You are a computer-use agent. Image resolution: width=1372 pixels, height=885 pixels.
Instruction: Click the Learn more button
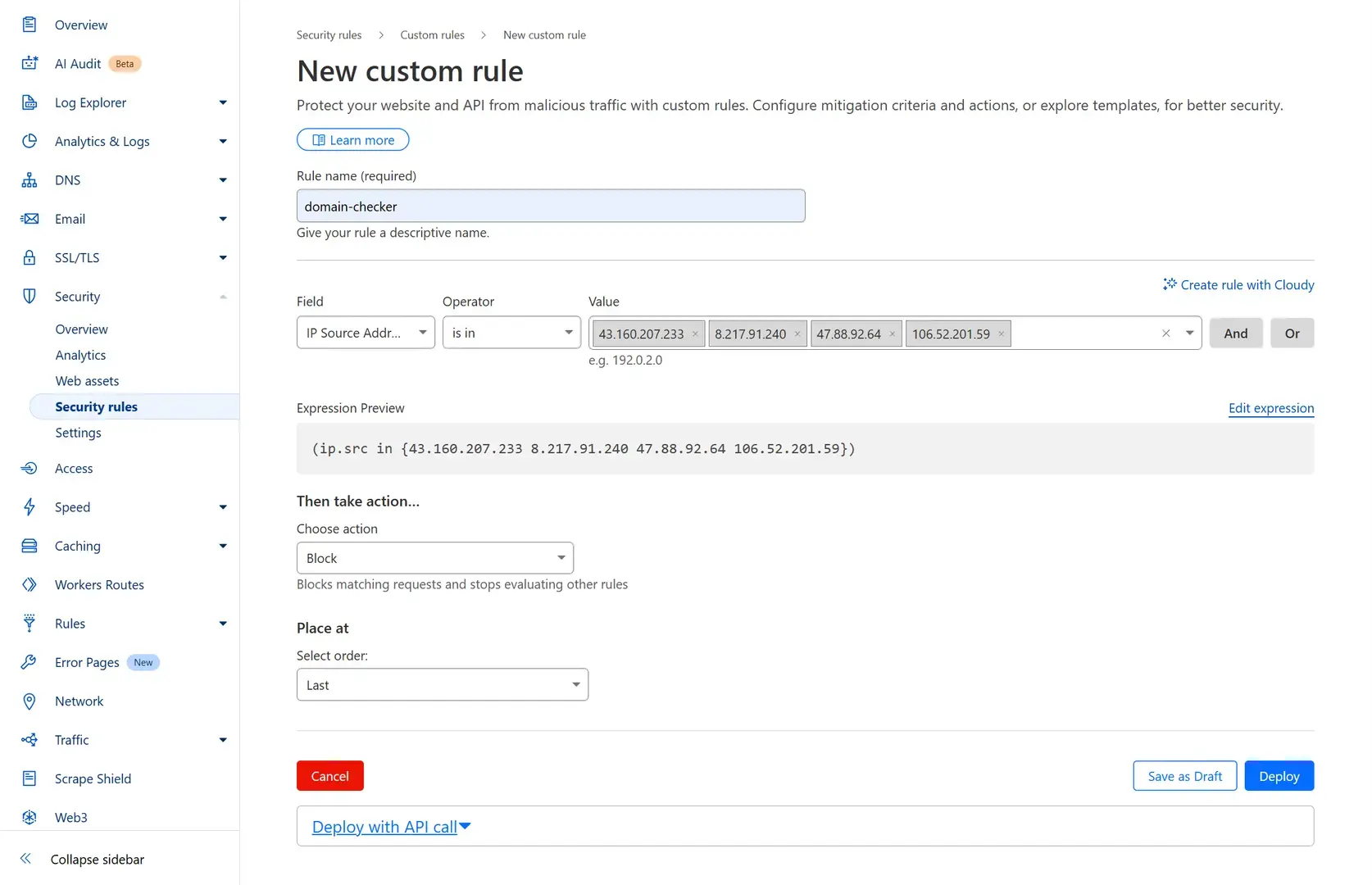[353, 140]
